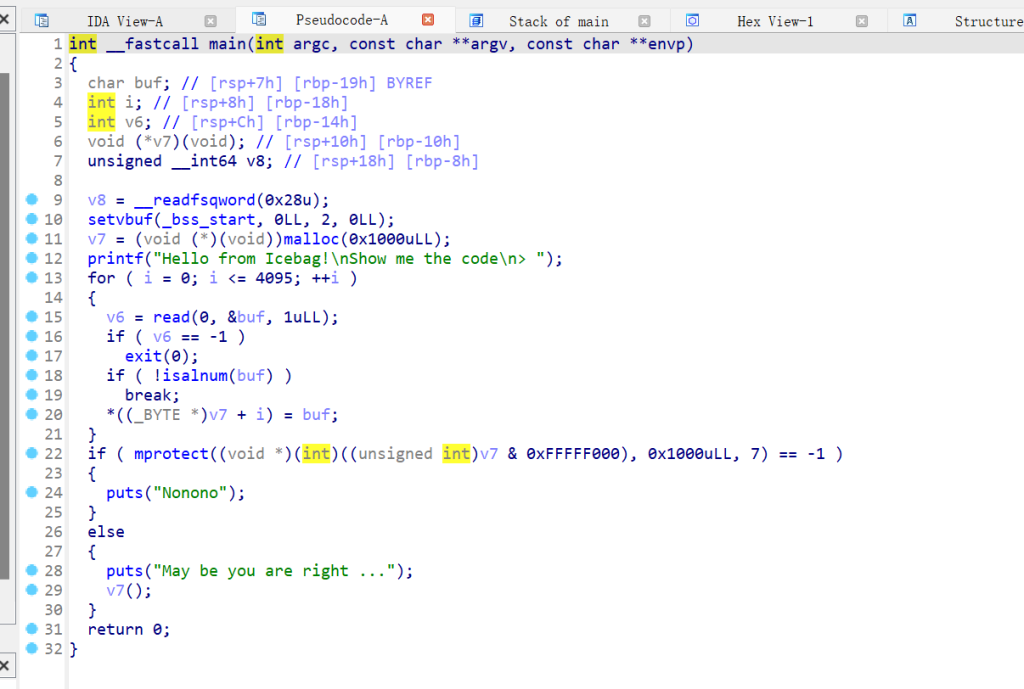Click the Stack of main tab icon
This screenshot has height=689, width=1024.
click(476, 20)
